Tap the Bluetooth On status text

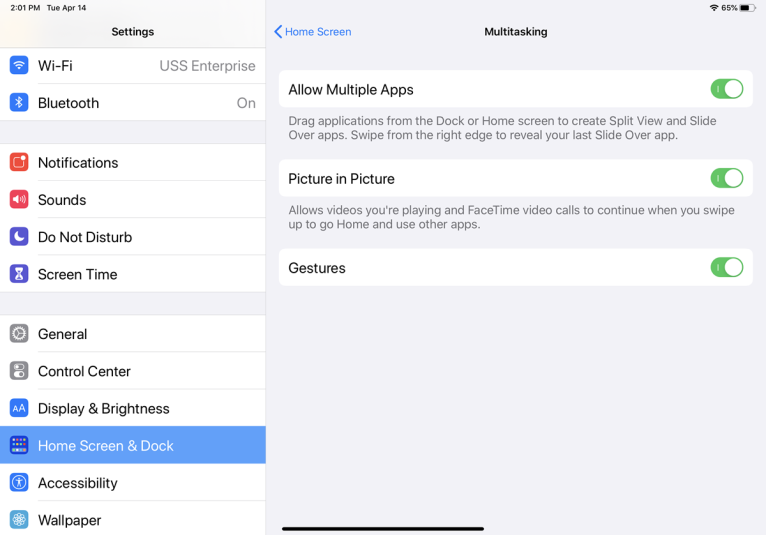pos(246,103)
